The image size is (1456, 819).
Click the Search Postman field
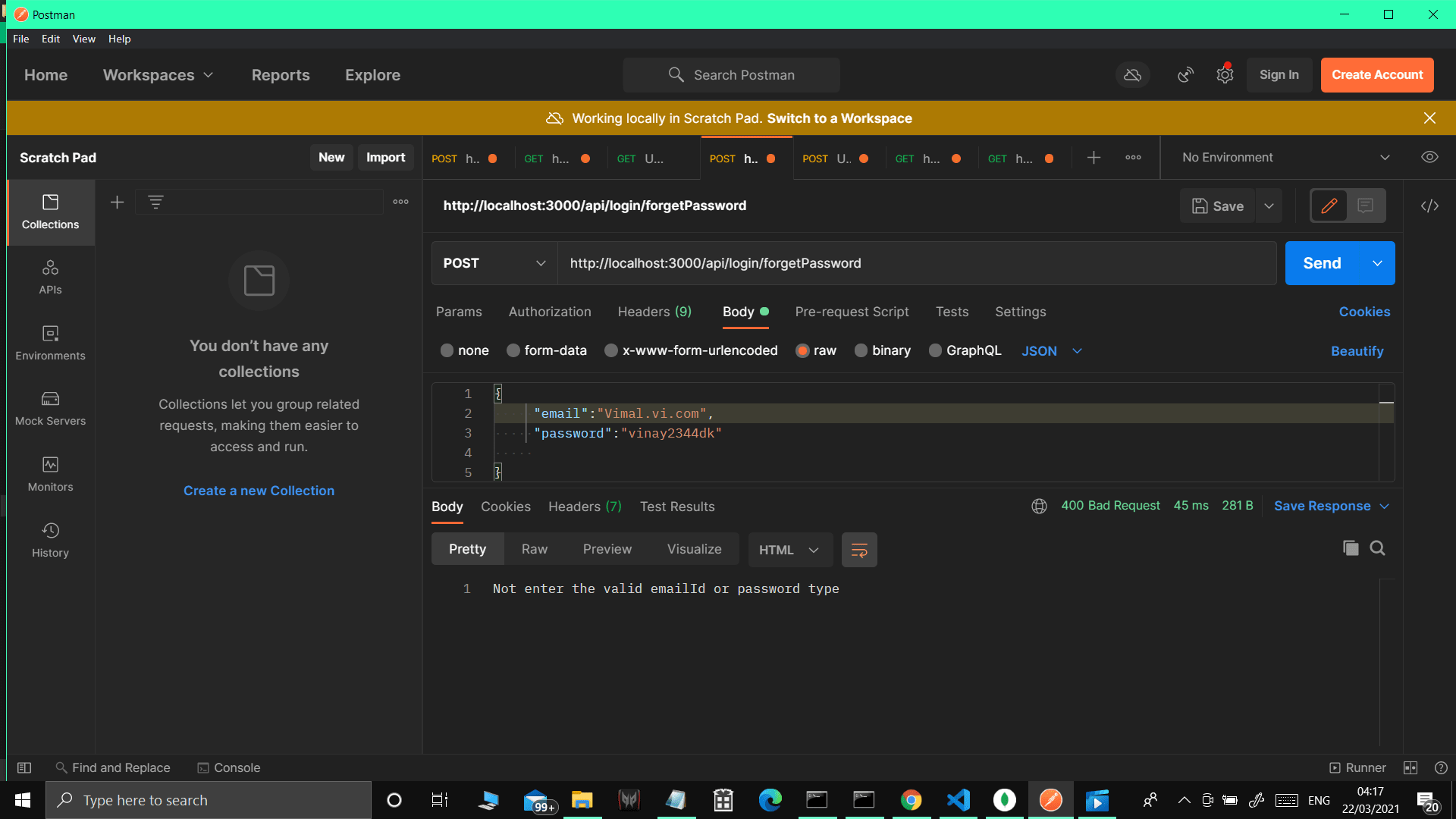pyautogui.click(x=731, y=75)
